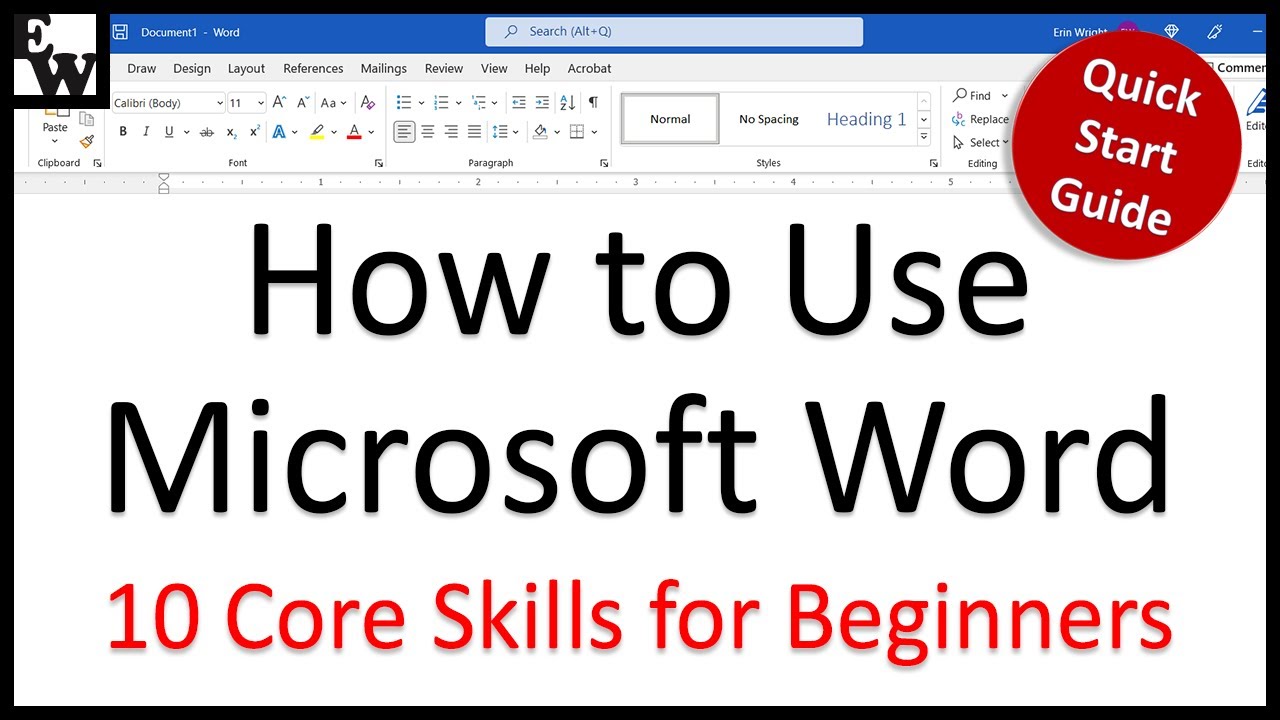
Task: Open the Draw tab
Action: pyautogui.click(x=142, y=68)
